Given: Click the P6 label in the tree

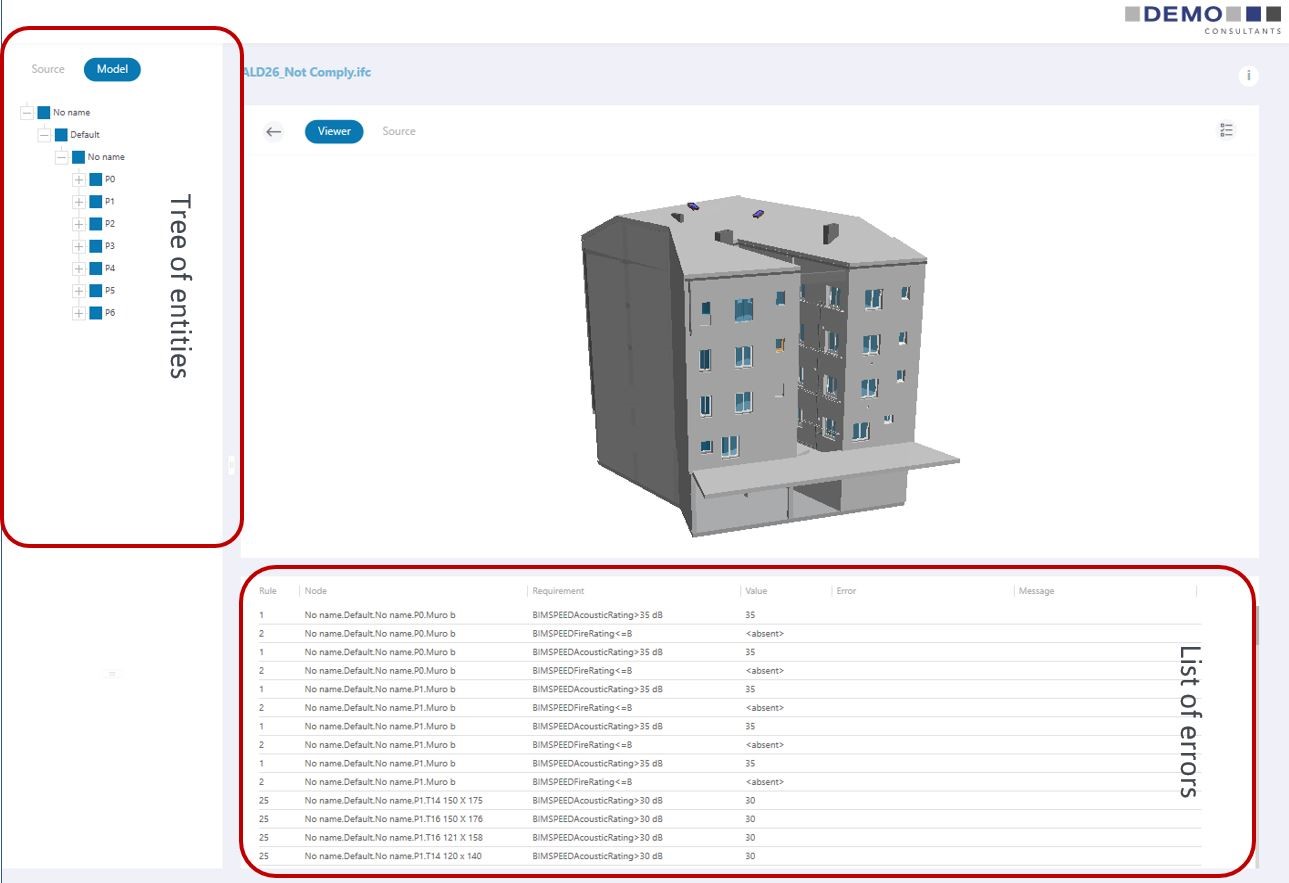Looking at the screenshot, I should [x=110, y=313].
